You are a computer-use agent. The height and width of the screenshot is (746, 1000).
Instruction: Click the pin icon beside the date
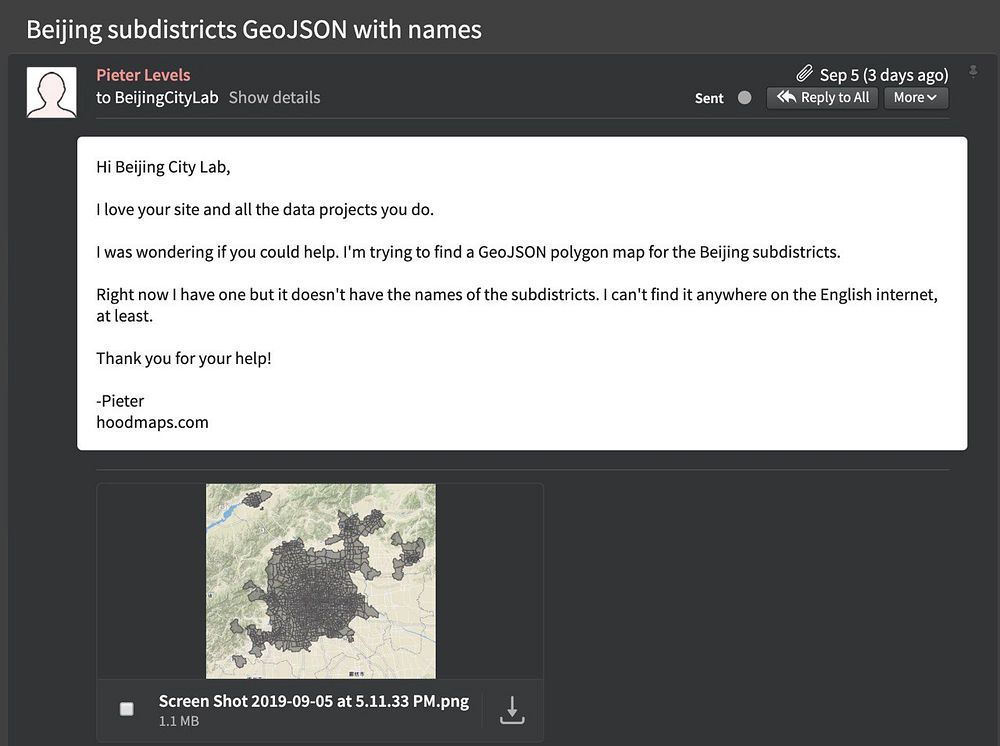tap(973, 73)
